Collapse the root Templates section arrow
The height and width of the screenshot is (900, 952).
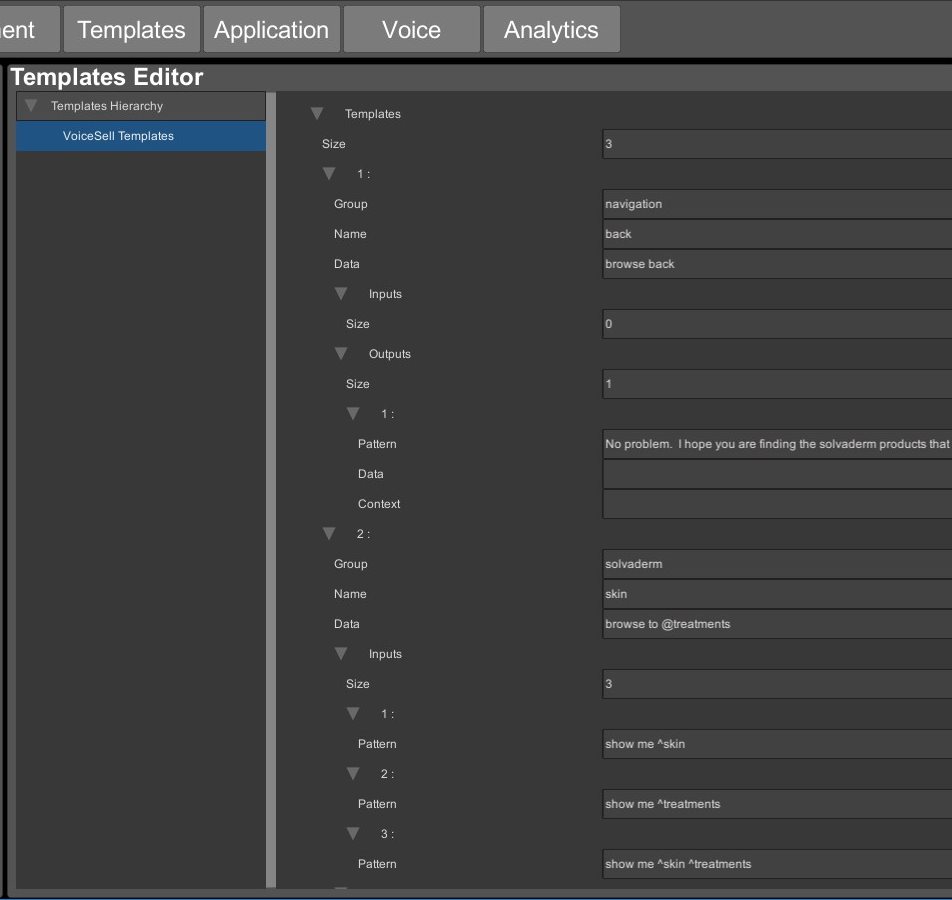pyautogui.click(x=317, y=114)
